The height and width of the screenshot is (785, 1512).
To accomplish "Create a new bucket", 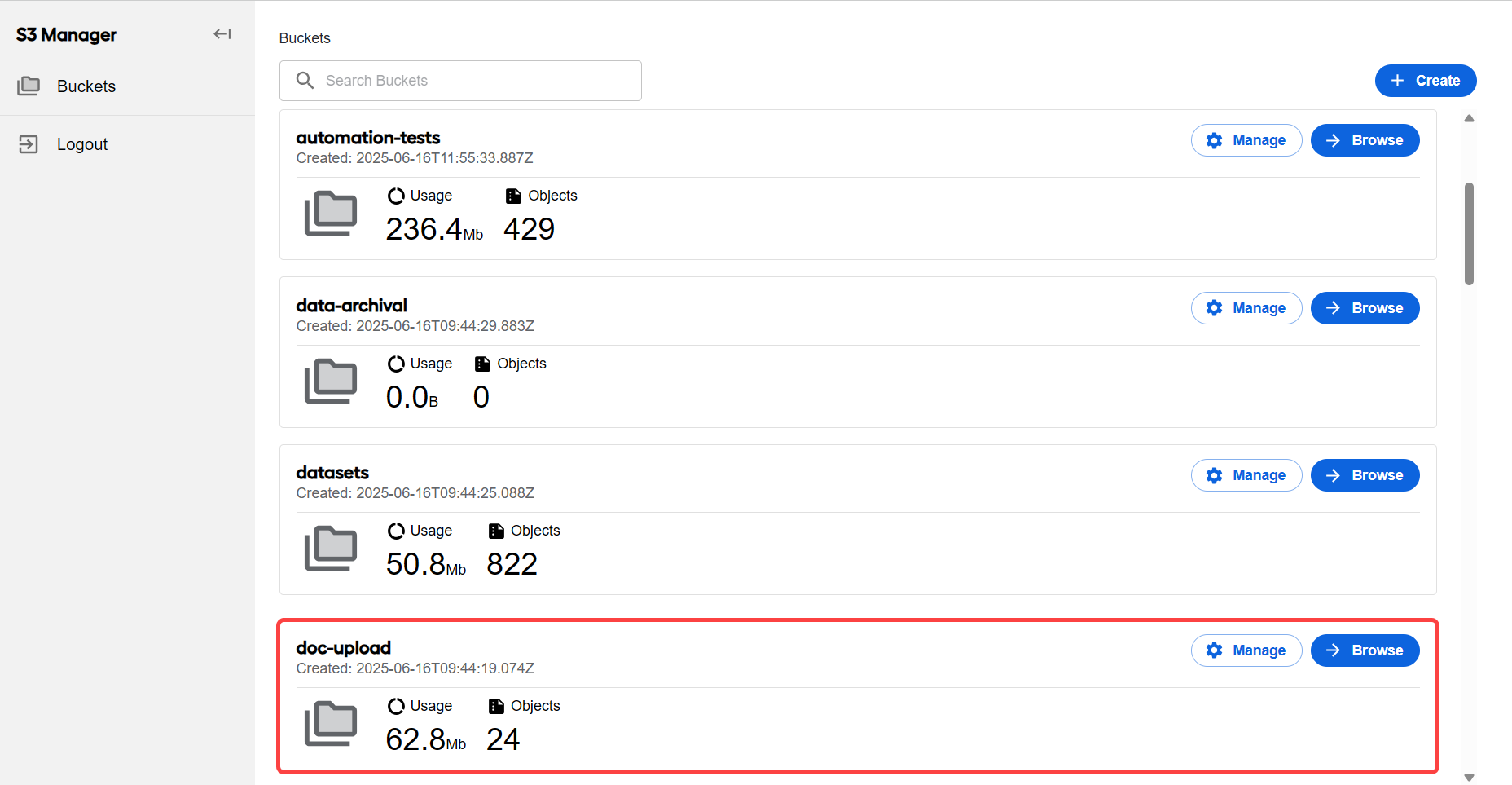I will [1426, 81].
